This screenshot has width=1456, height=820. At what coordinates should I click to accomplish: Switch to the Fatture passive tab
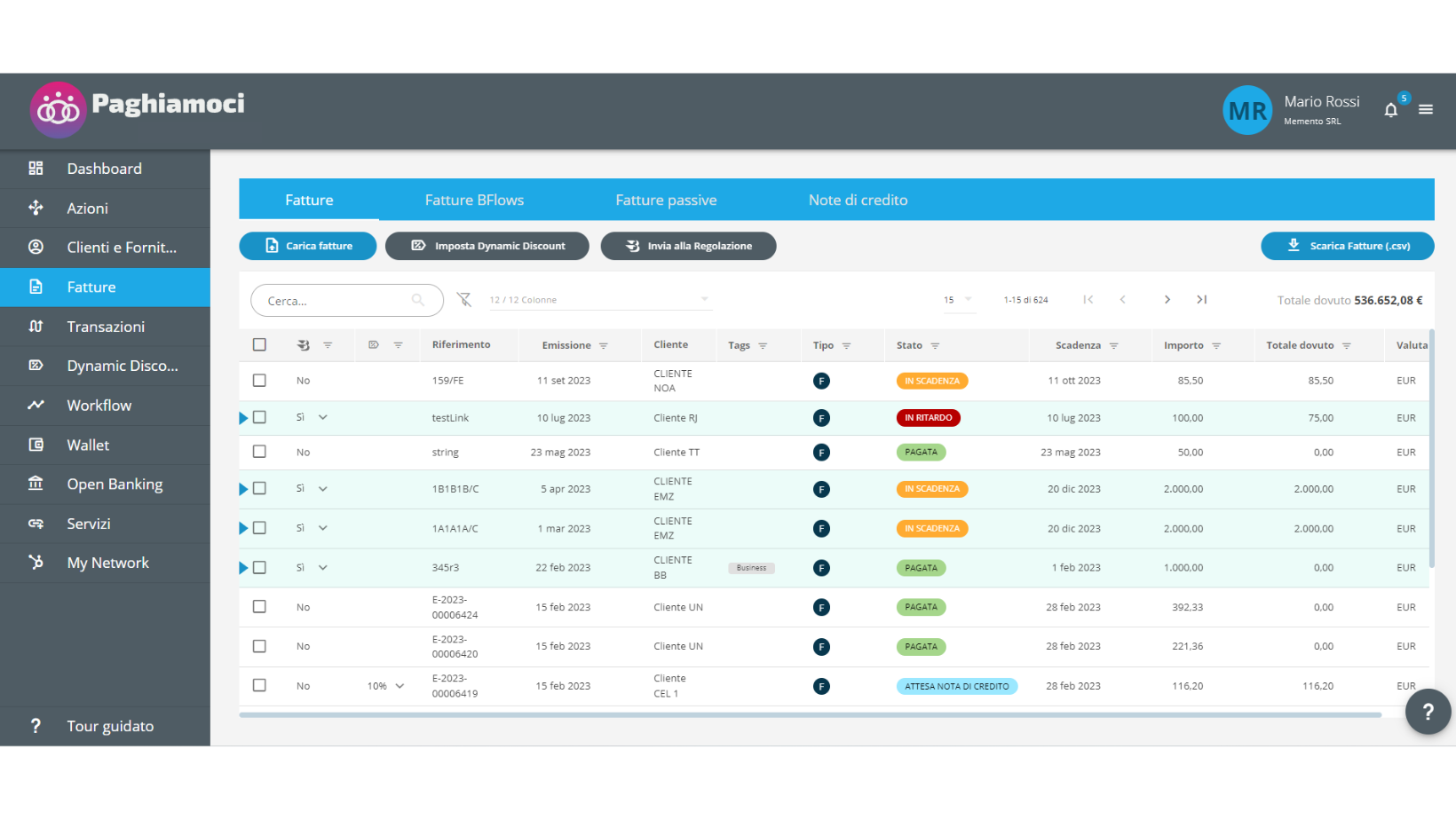pyautogui.click(x=666, y=201)
